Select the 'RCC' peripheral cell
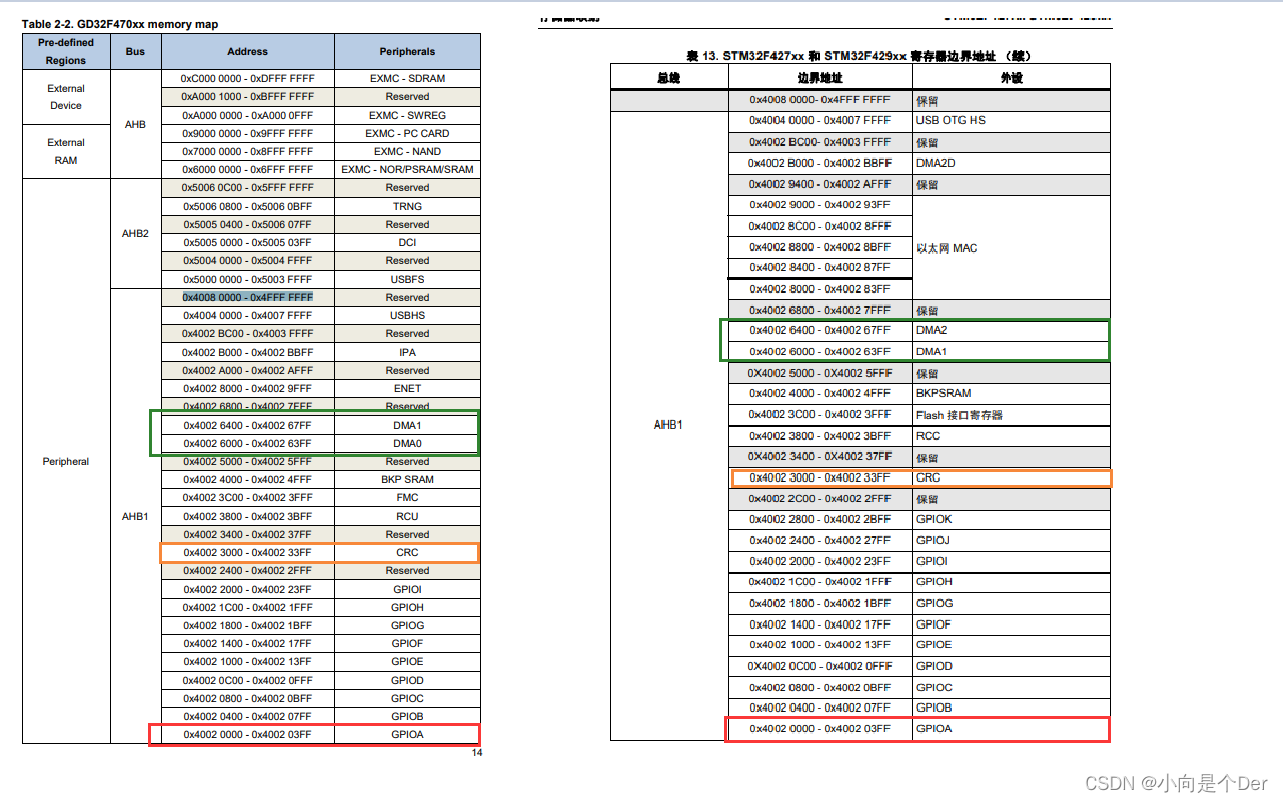The width and height of the screenshot is (1283, 803). click(1011, 436)
